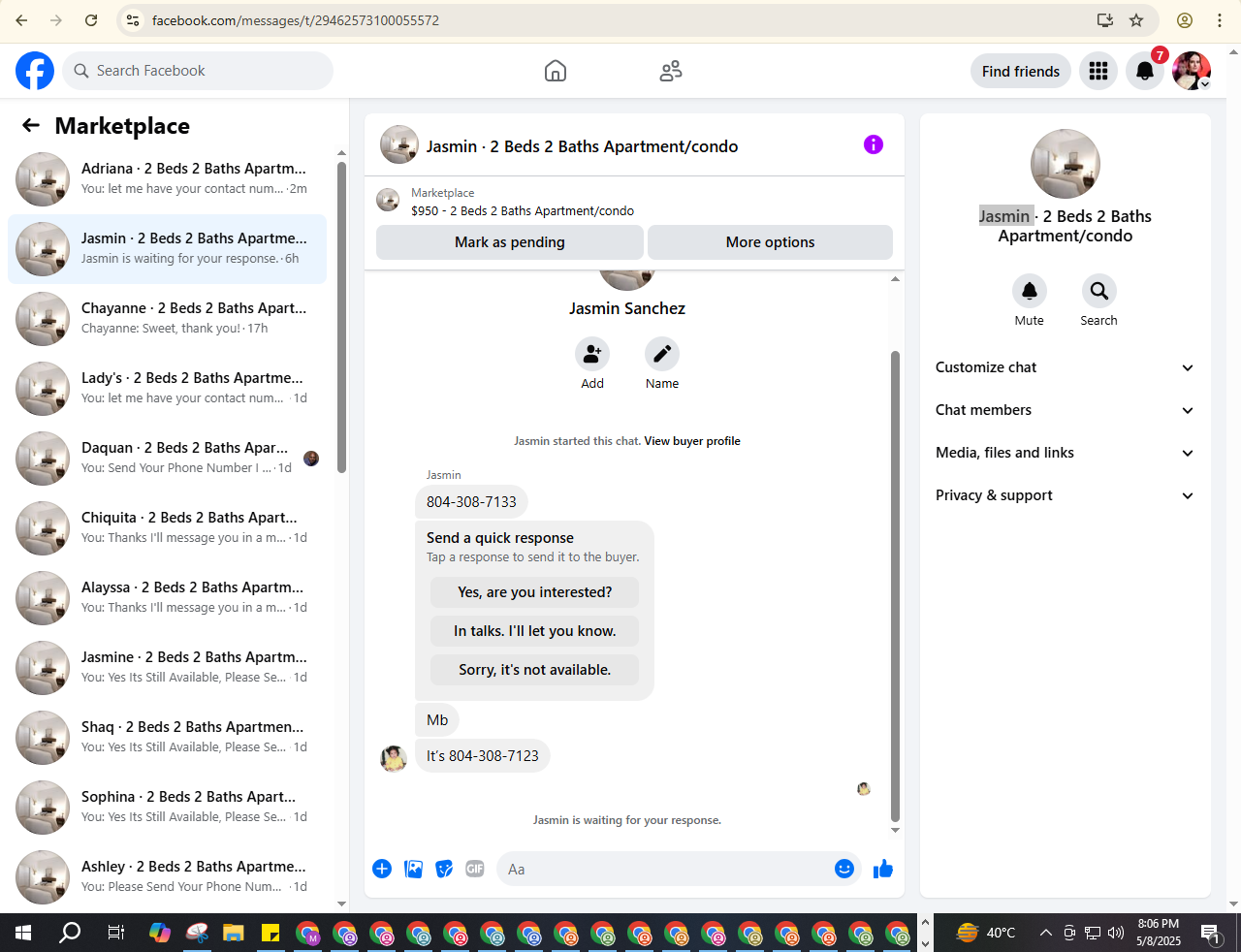Expand Customize chat section
The width and height of the screenshot is (1241, 952).
pos(1065,367)
